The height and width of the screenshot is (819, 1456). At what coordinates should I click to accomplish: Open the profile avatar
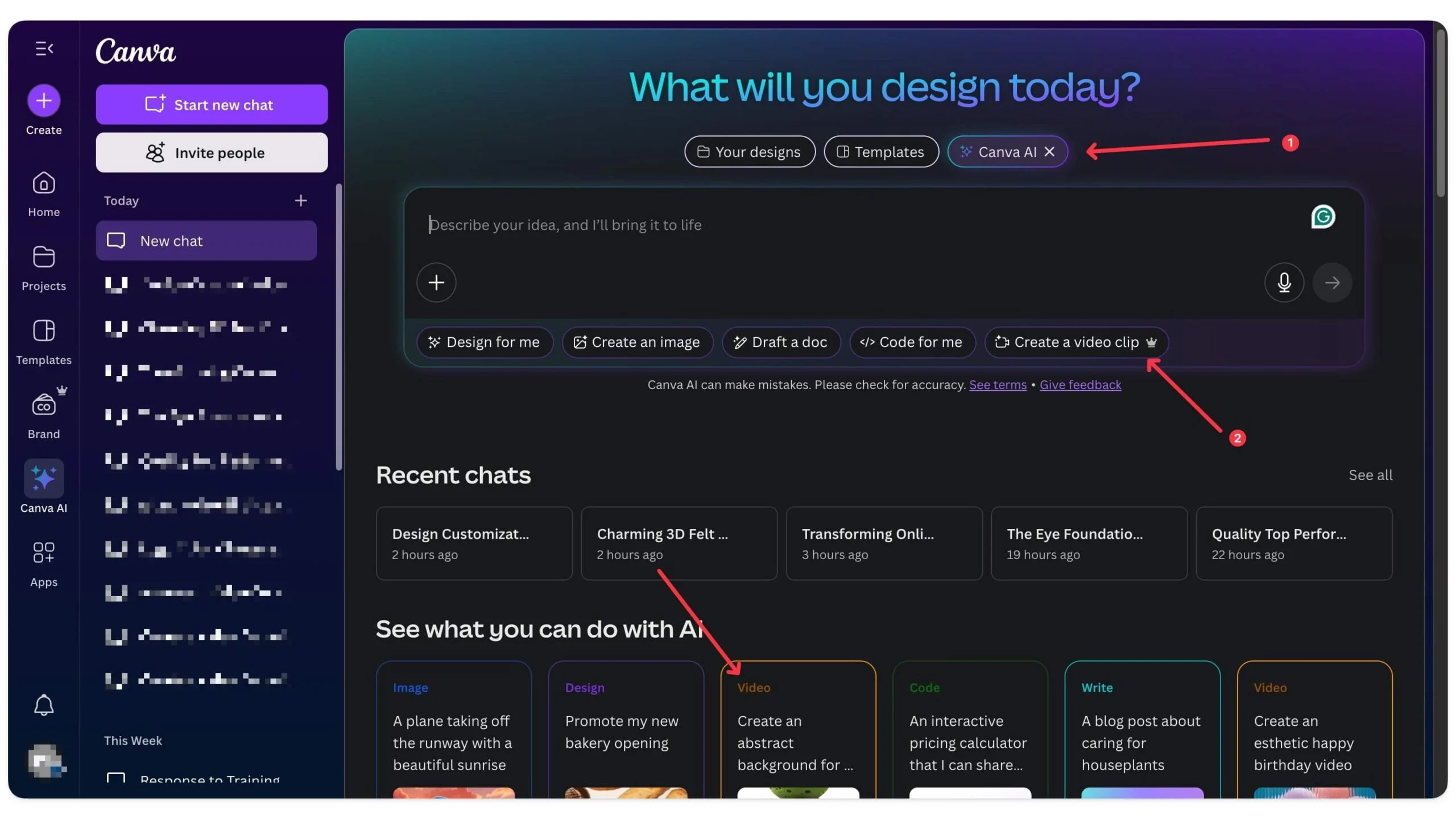[46, 760]
